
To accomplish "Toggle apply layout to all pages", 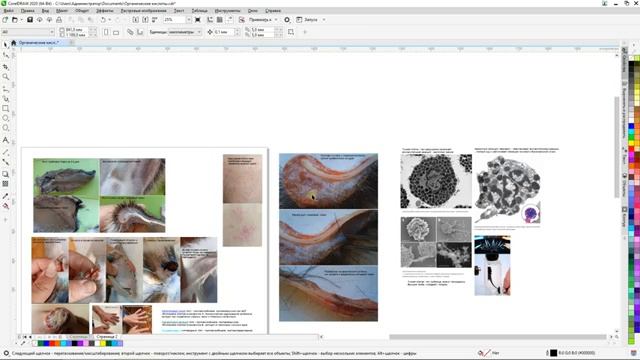I will (130, 32).
